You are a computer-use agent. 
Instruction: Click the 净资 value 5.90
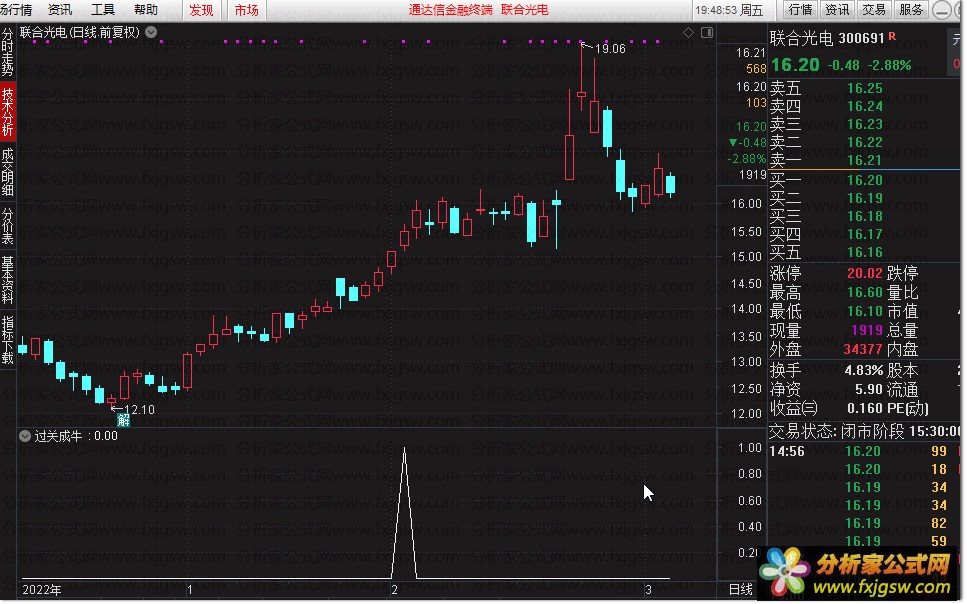869,390
